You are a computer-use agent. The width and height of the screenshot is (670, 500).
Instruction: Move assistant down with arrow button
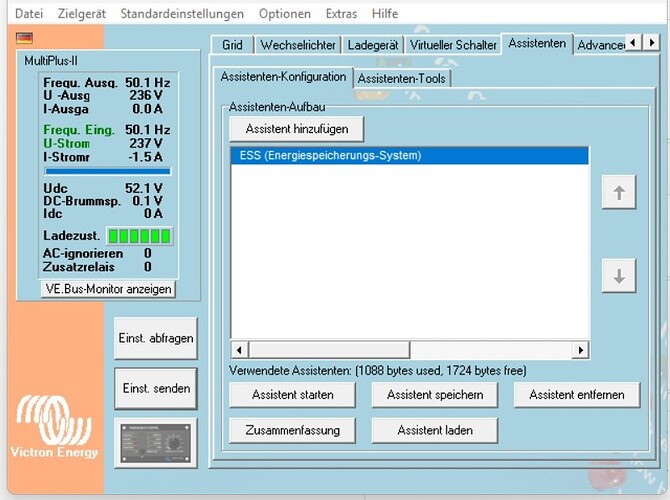[x=619, y=276]
